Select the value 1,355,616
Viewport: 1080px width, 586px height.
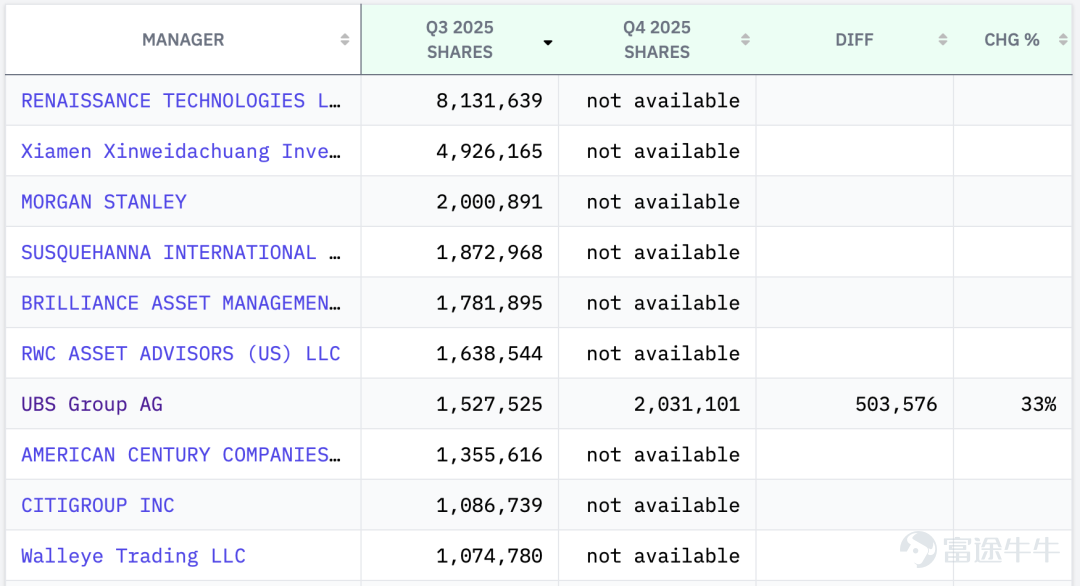coord(489,454)
